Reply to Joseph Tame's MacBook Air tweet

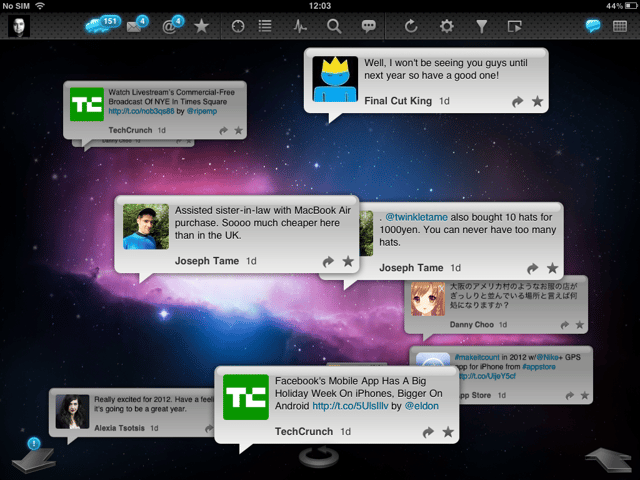coord(328,261)
